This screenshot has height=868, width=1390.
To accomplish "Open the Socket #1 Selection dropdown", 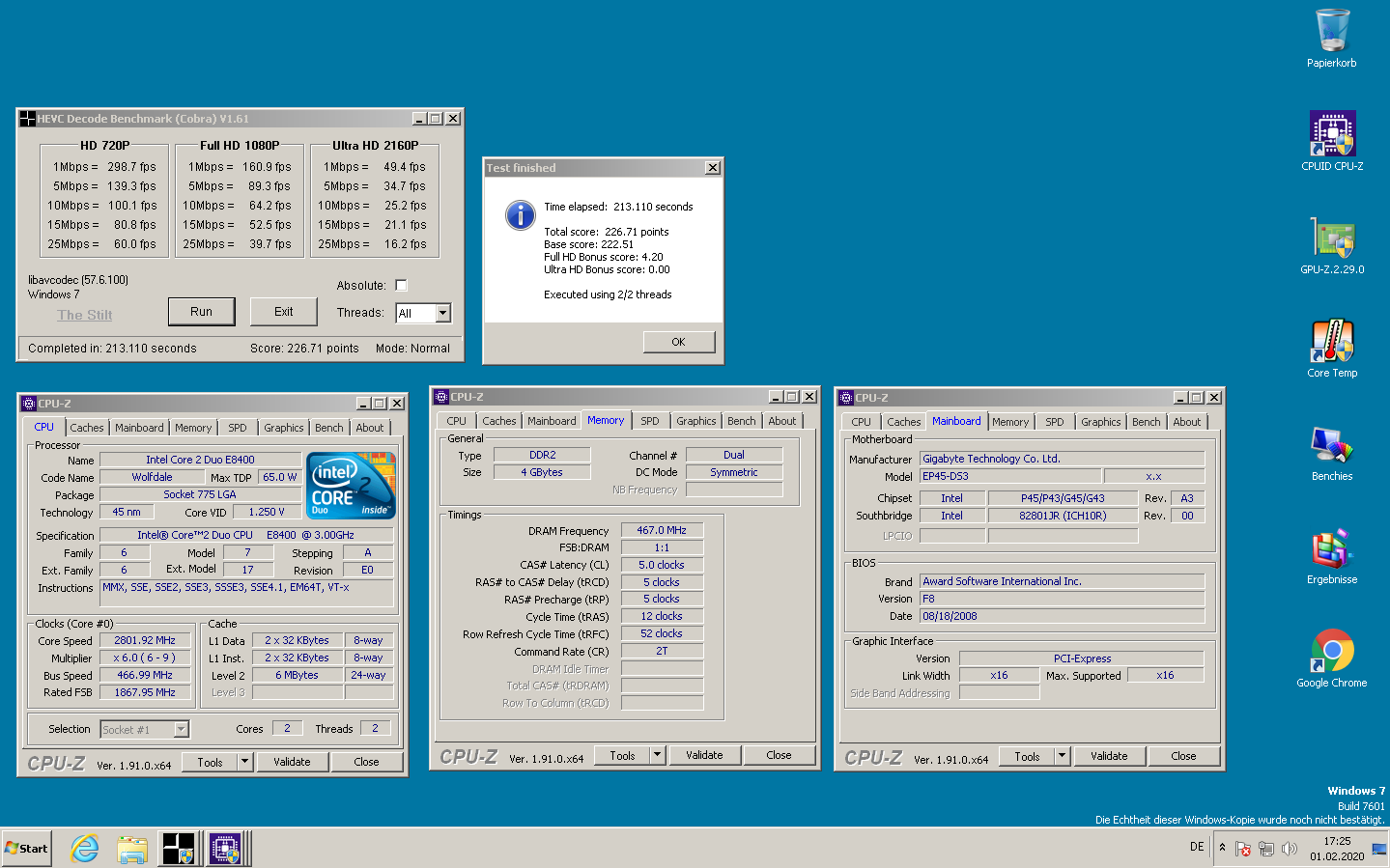I will [145, 729].
